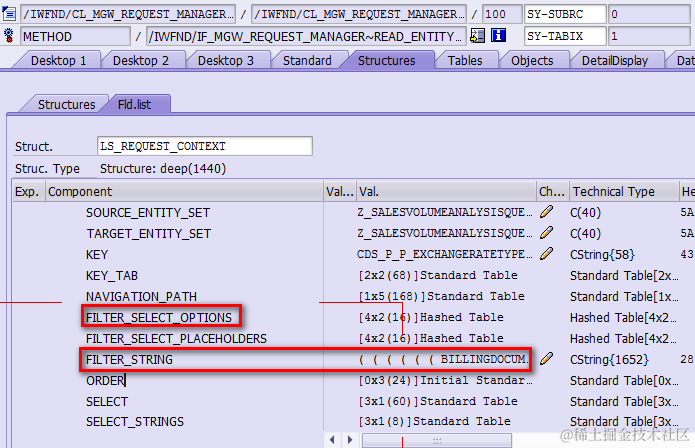The width and height of the screenshot is (695, 448).
Task: Click the Technical Type column header
Action: [624, 191]
